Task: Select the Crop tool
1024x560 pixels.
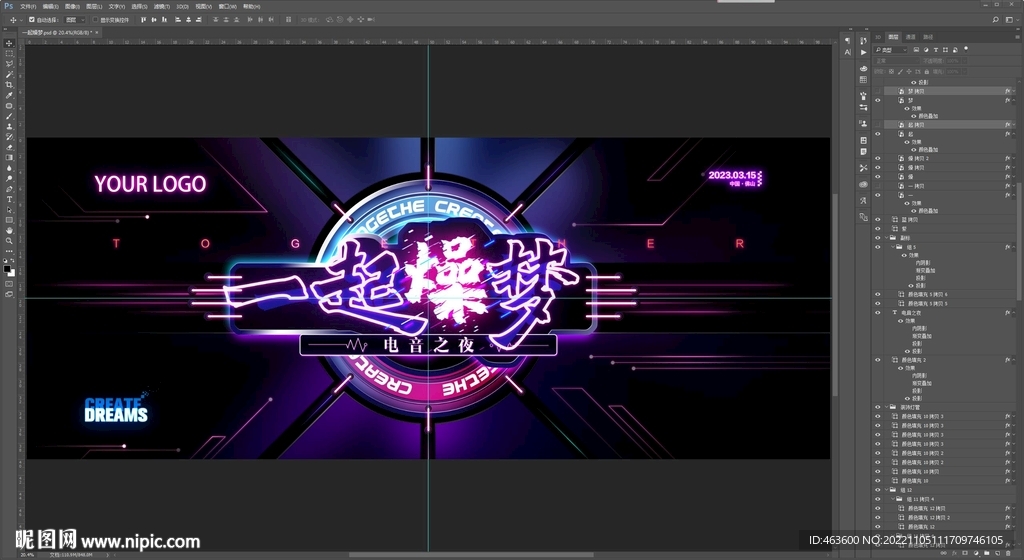Action: (9, 85)
